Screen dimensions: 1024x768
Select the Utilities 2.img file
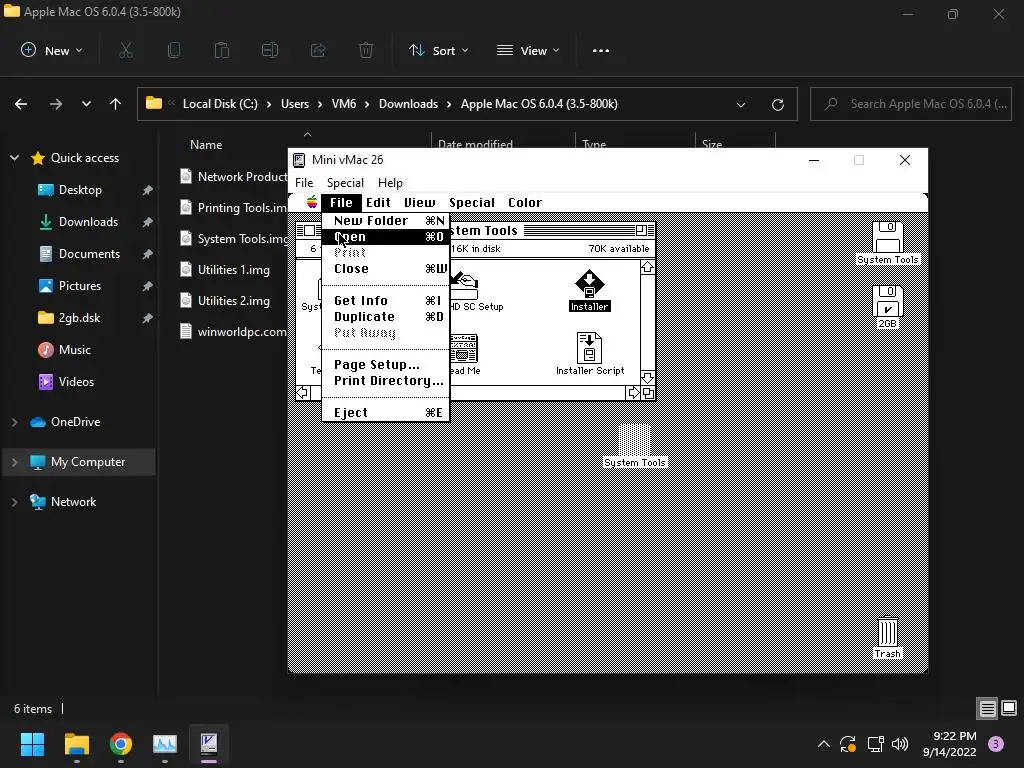(233, 300)
